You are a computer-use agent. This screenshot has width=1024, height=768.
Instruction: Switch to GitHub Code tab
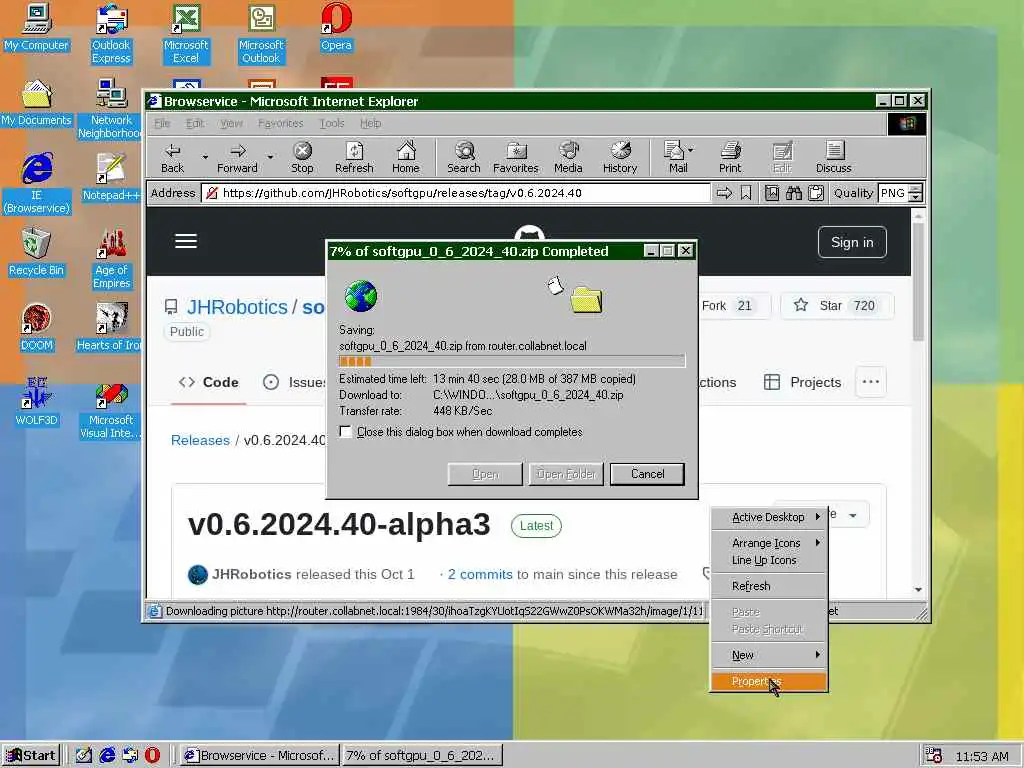208,382
